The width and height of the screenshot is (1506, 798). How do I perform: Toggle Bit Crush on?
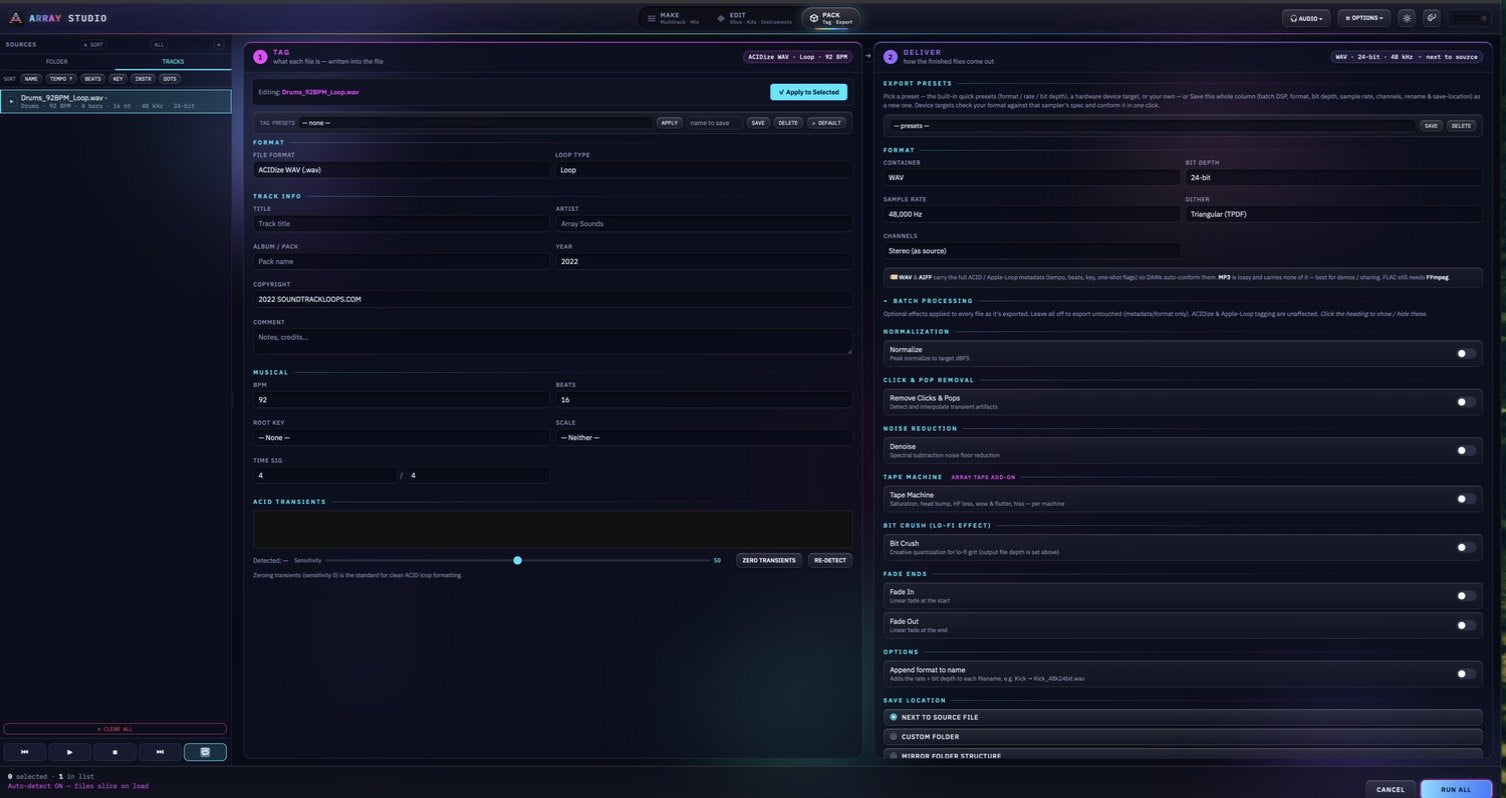coord(1465,547)
